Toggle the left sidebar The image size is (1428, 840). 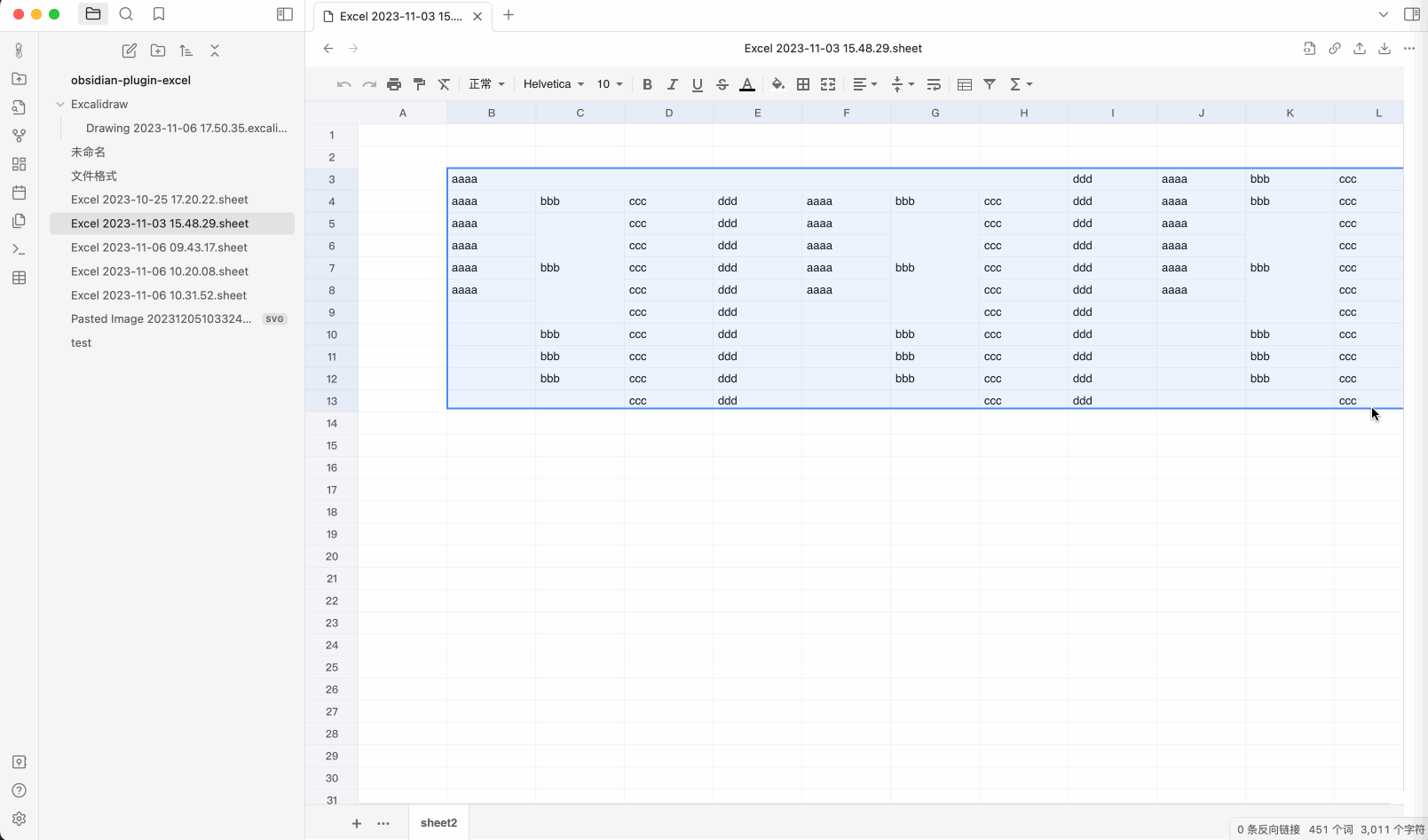tap(285, 14)
